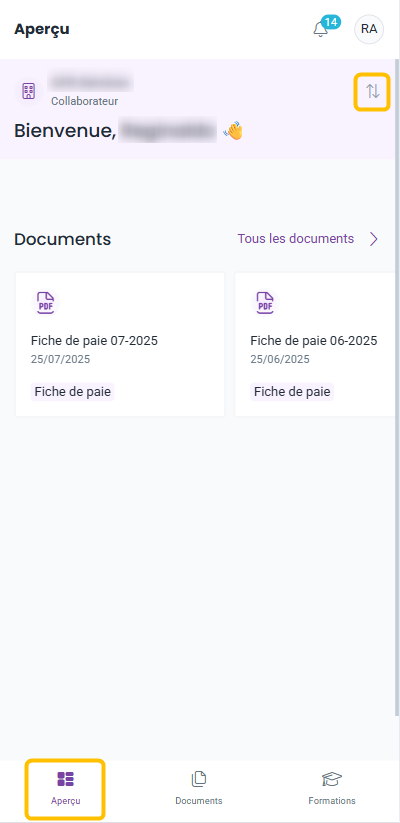The width and height of the screenshot is (400, 823).
Task: Open the notifications bell icon
Action: pyautogui.click(x=320, y=29)
